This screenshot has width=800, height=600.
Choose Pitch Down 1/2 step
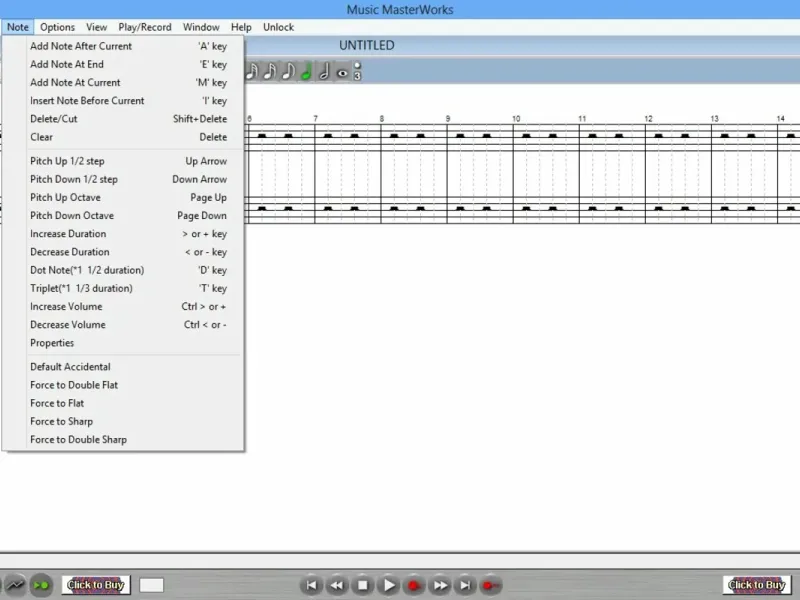[123, 180]
